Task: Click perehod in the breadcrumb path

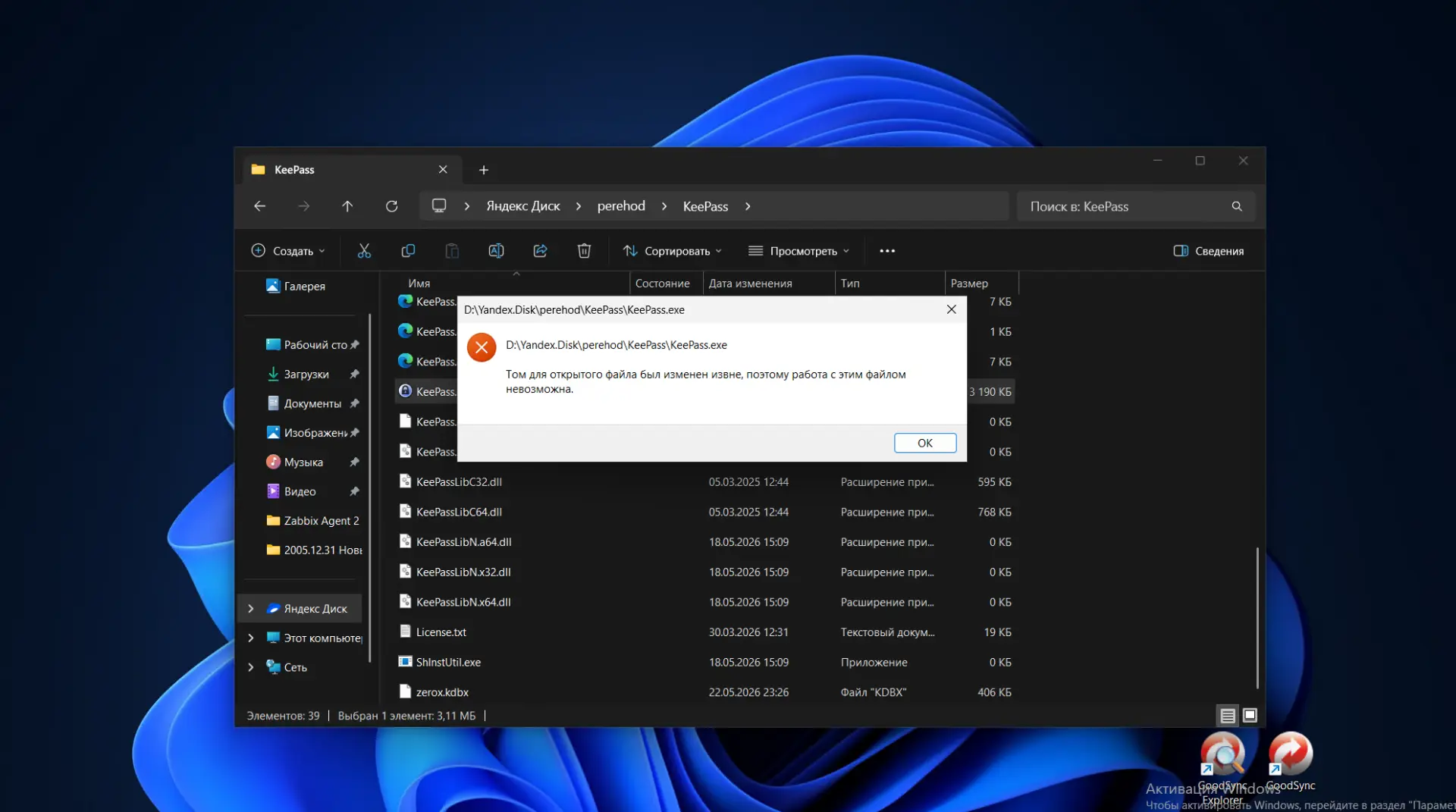Action: [x=621, y=206]
